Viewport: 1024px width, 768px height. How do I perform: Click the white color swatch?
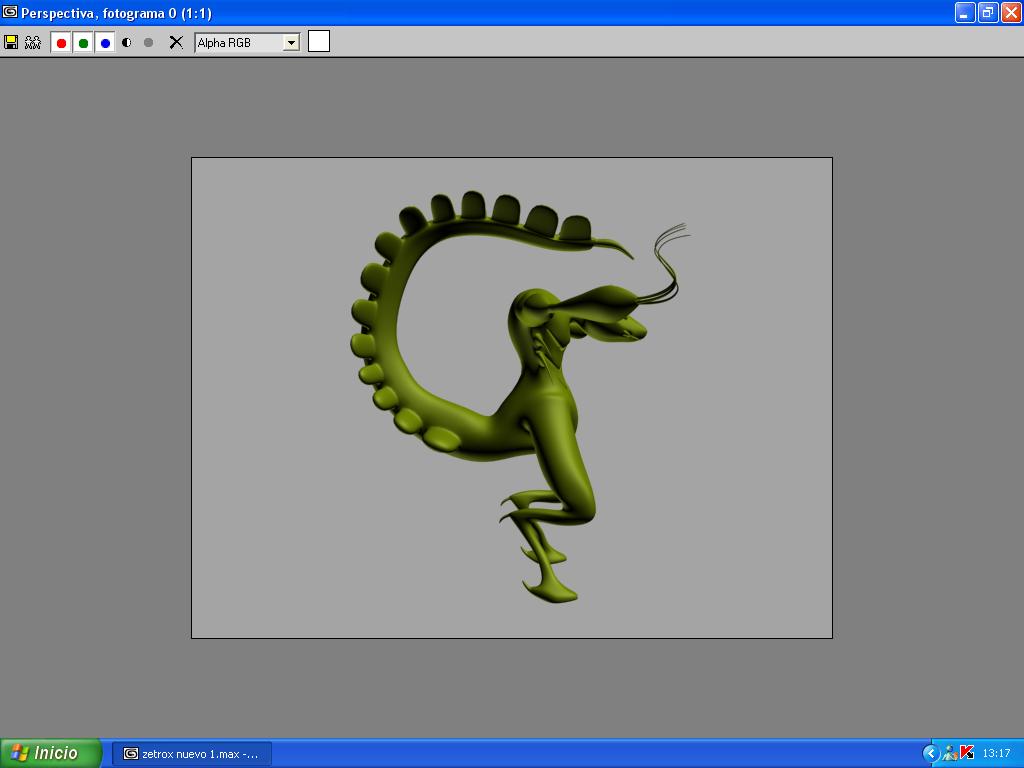pos(319,41)
